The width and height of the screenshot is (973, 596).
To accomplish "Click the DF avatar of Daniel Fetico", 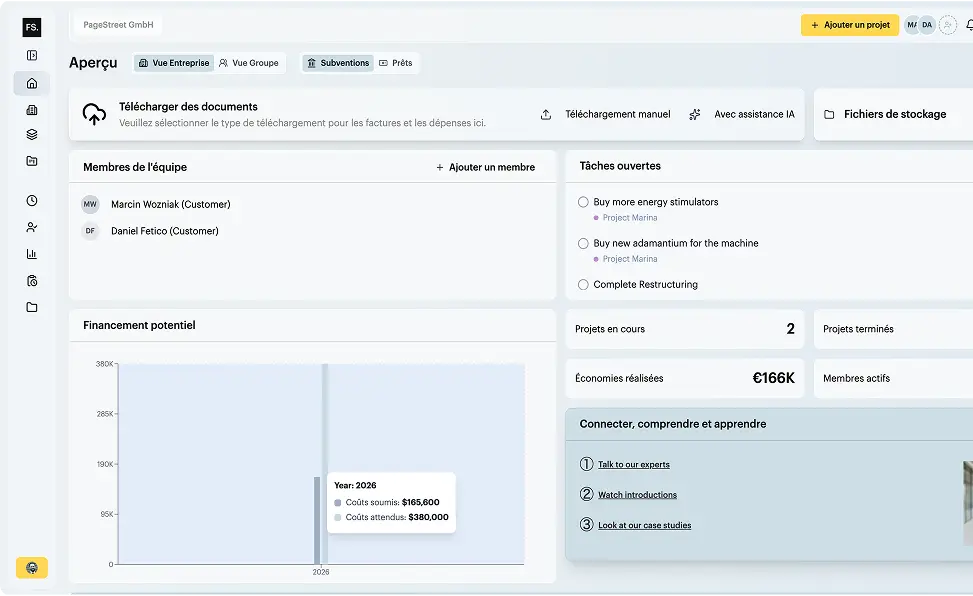I will click(90, 231).
